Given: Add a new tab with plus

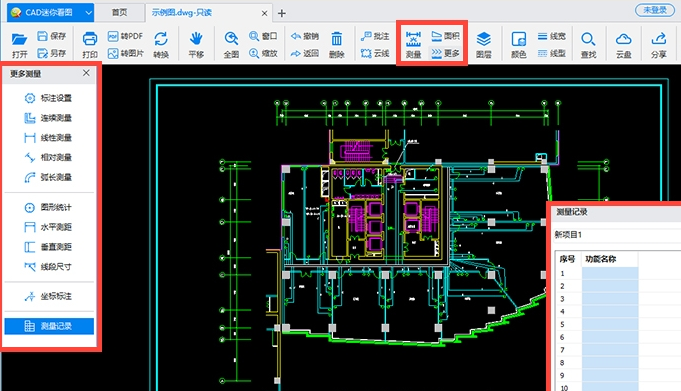Looking at the screenshot, I should (281, 13).
